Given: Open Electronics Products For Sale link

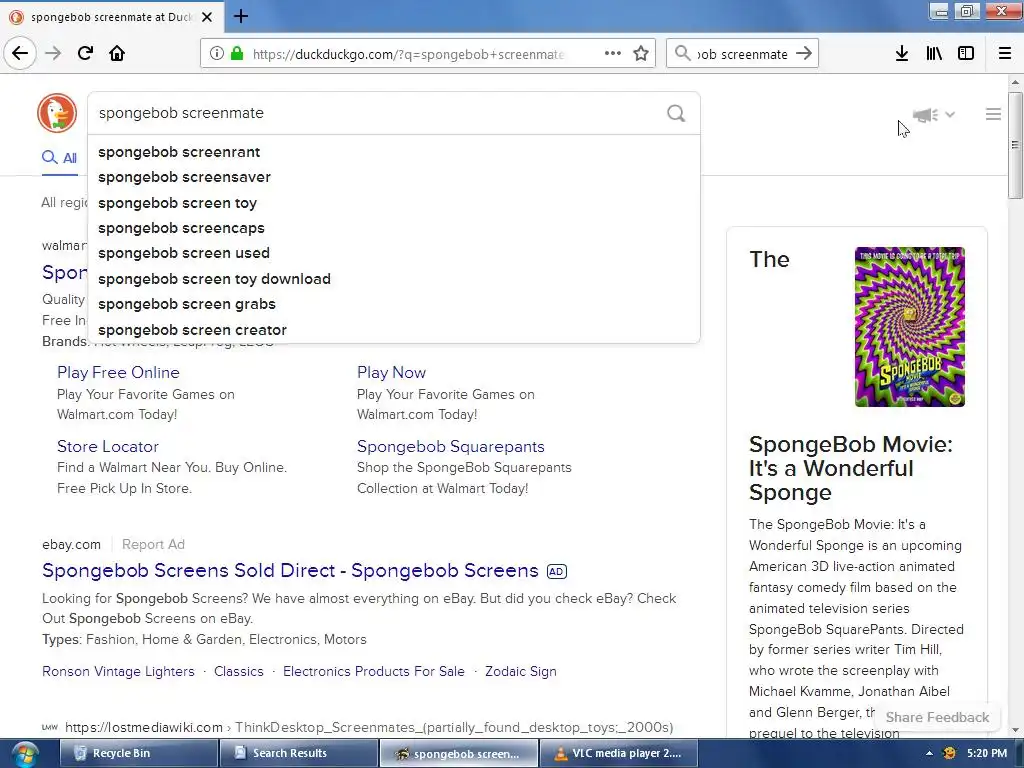Looking at the screenshot, I should point(374,671).
